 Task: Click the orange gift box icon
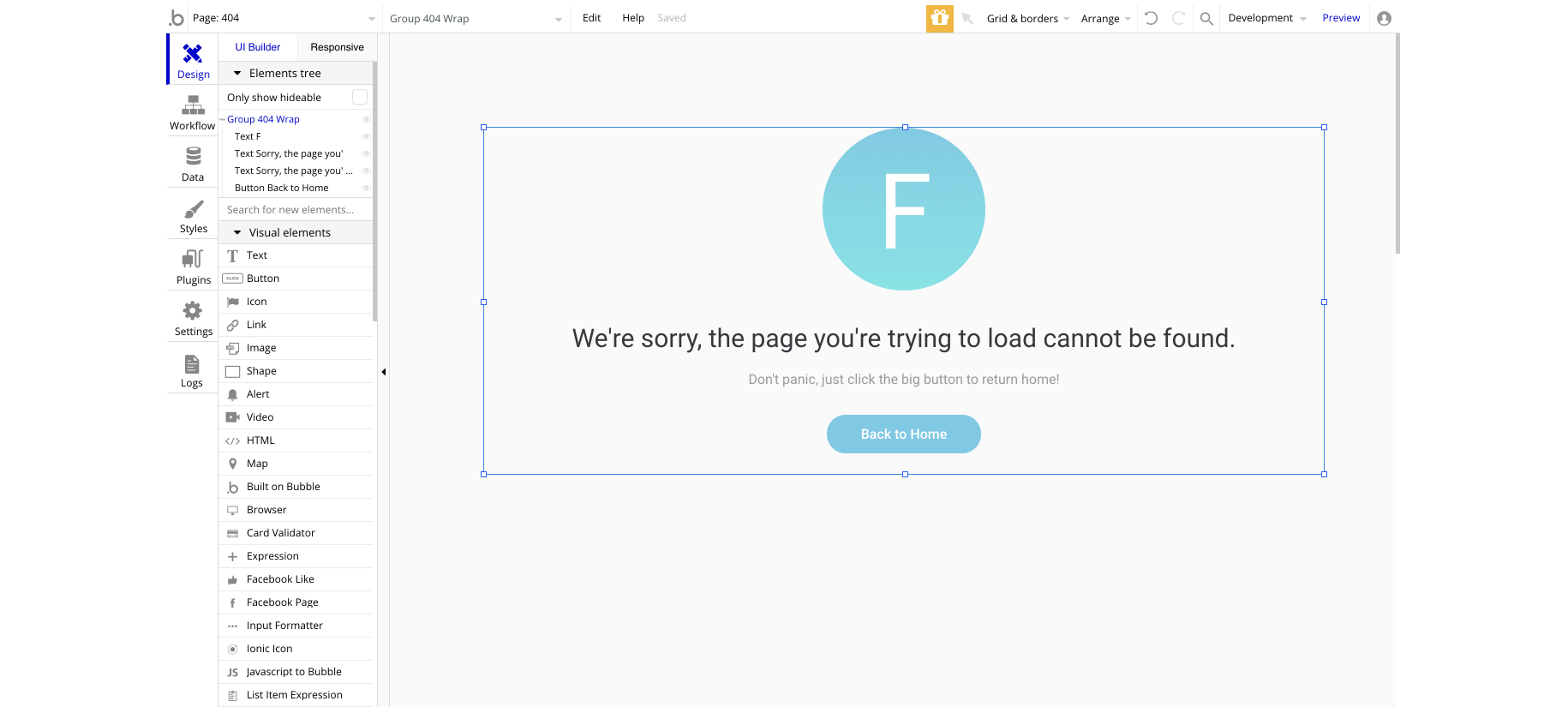940,18
